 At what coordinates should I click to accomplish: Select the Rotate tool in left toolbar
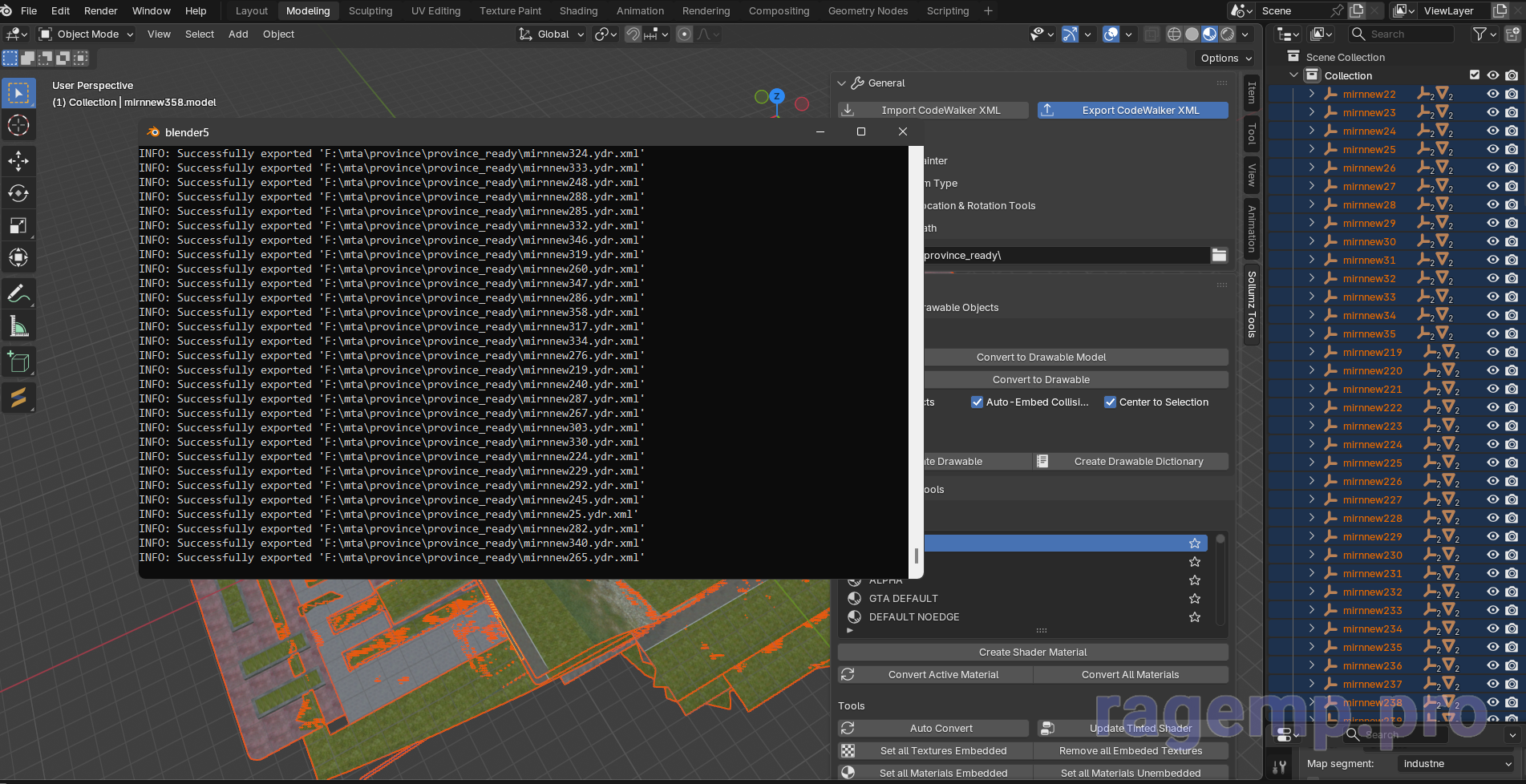[18, 193]
